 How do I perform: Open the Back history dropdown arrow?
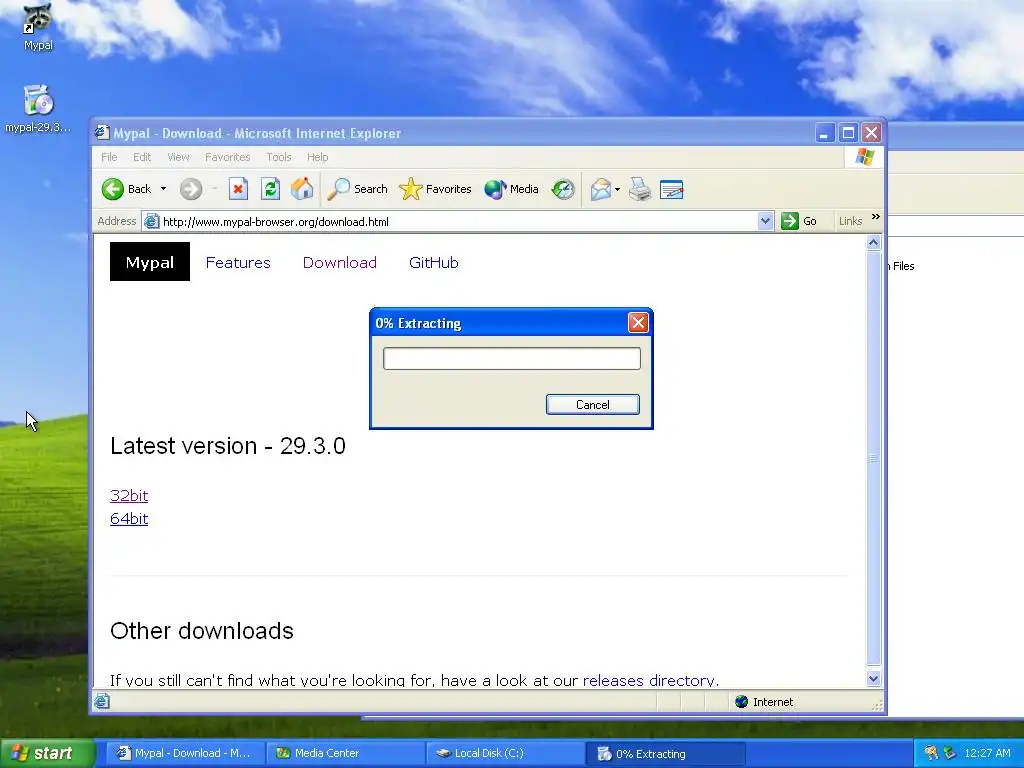coord(163,189)
